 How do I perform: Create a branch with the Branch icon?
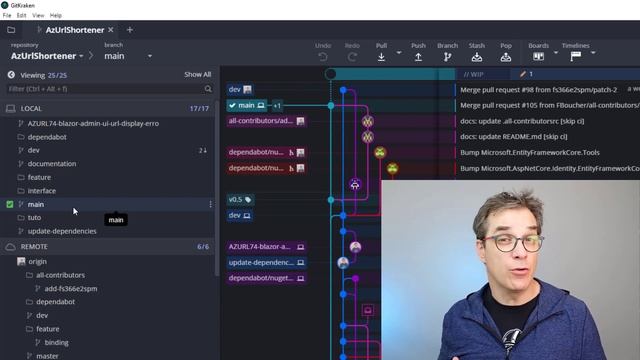pyautogui.click(x=447, y=57)
